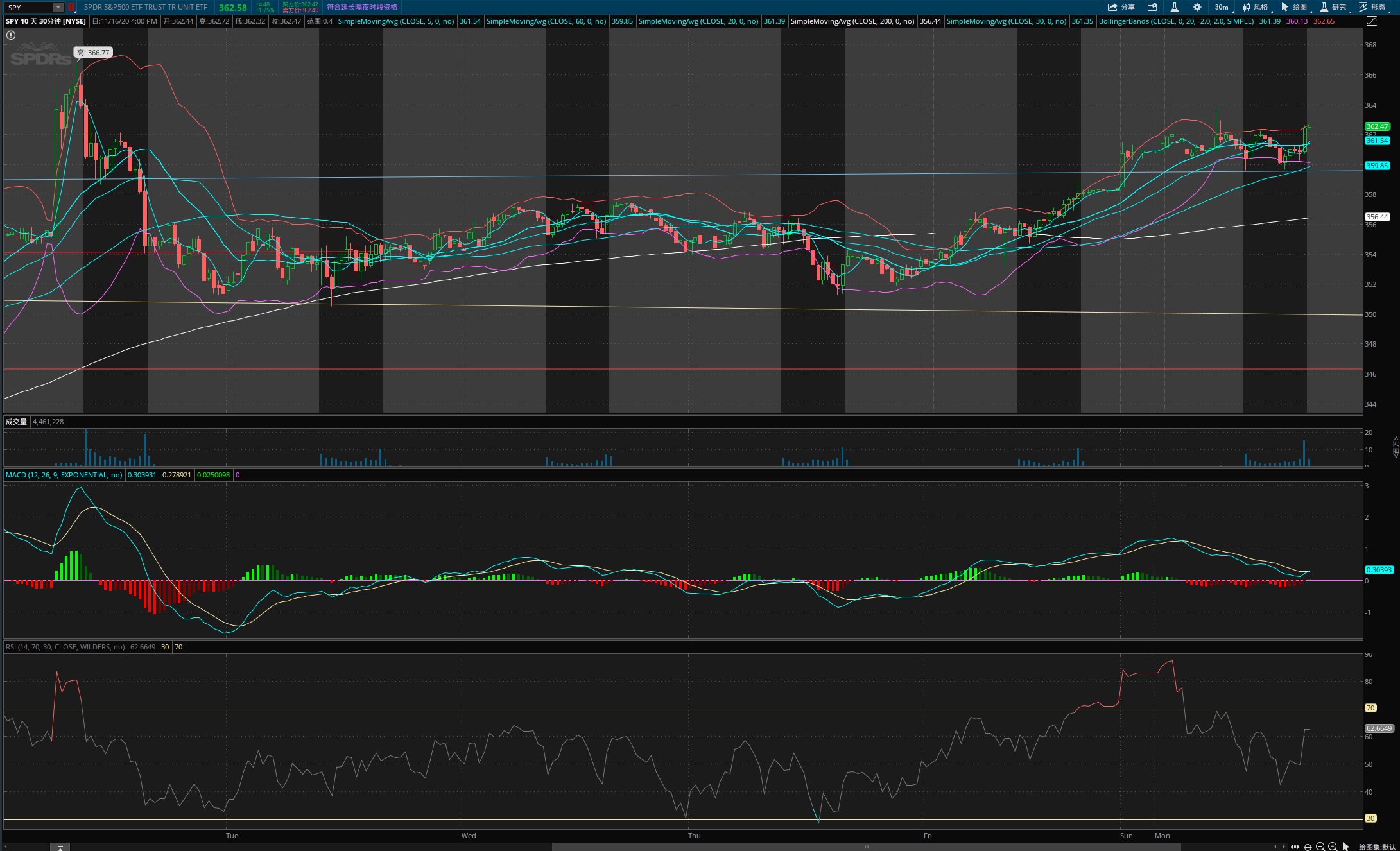Select the pointer cursor tool at bottom right
This screenshot has width=1400, height=851.
[1346, 847]
